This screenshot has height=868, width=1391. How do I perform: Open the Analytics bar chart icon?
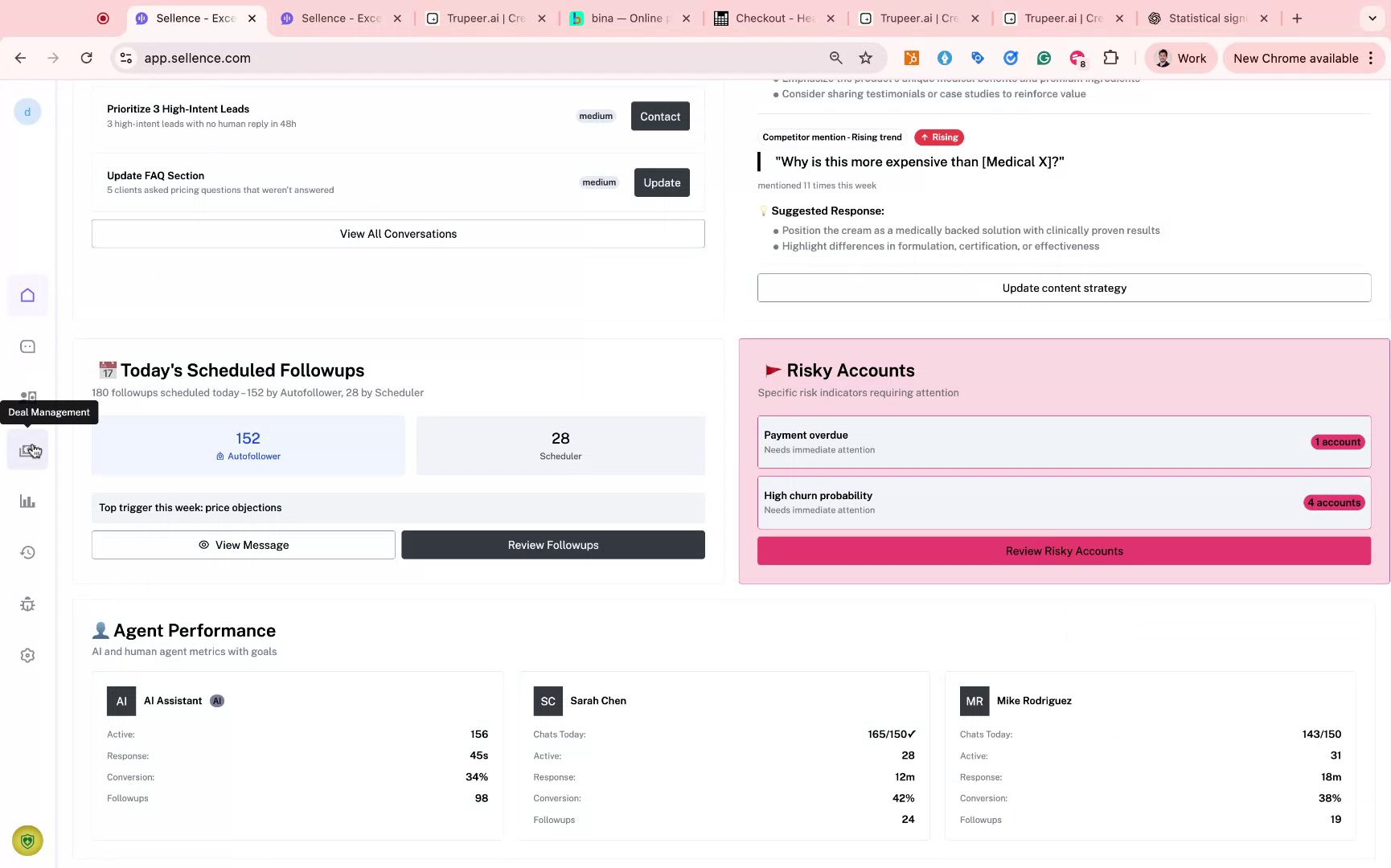27,501
